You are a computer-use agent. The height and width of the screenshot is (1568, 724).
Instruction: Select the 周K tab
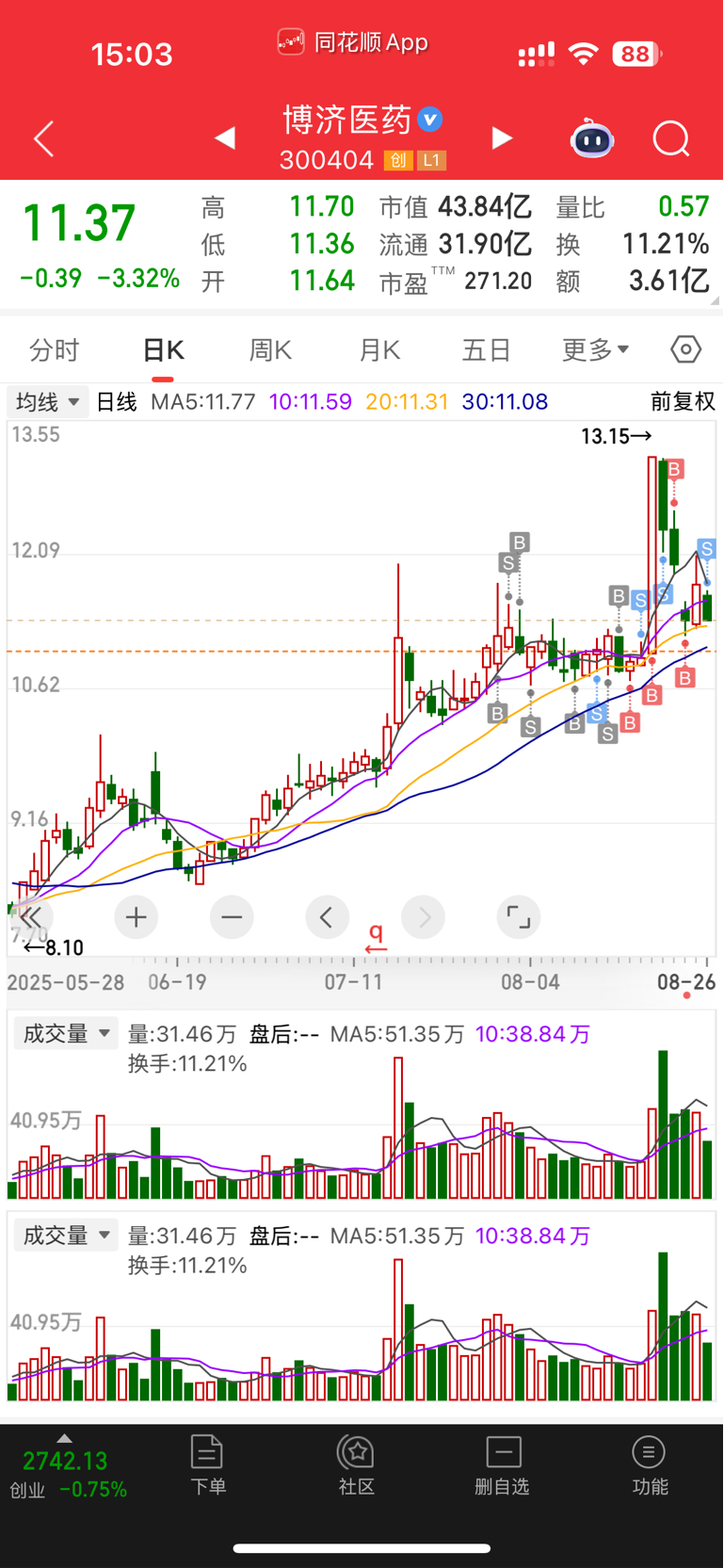coord(270,350)
